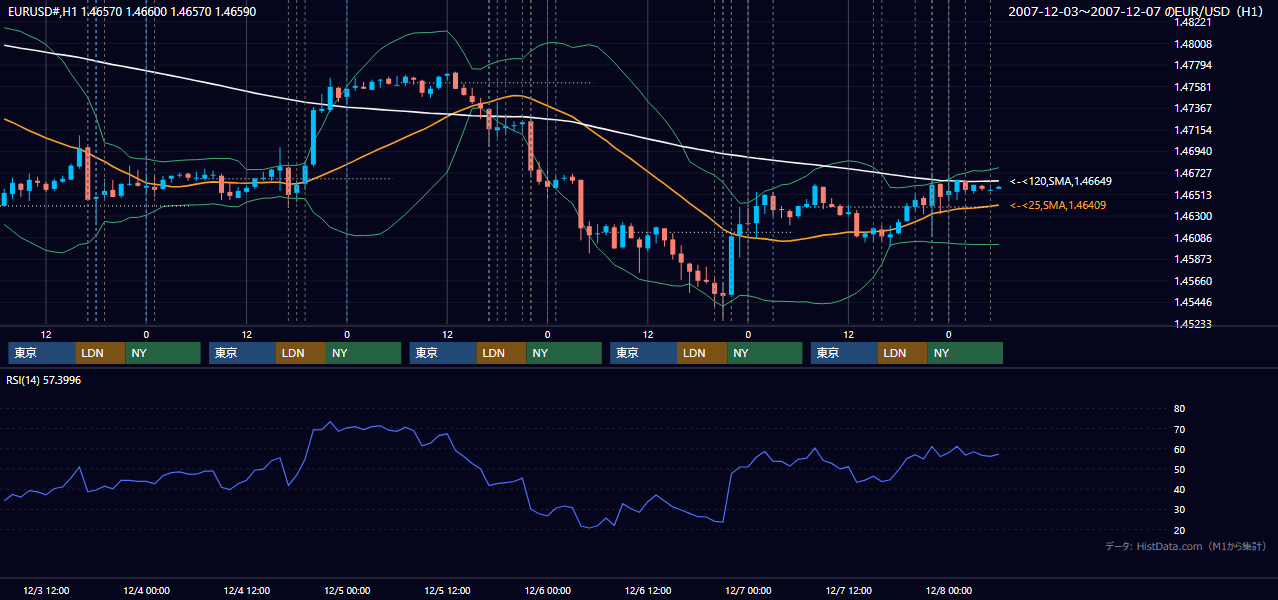Click the 12/8 00:00 time axis label
Image resolution: width=1278 pixels, height=600 pixels.
click(949, 590)
